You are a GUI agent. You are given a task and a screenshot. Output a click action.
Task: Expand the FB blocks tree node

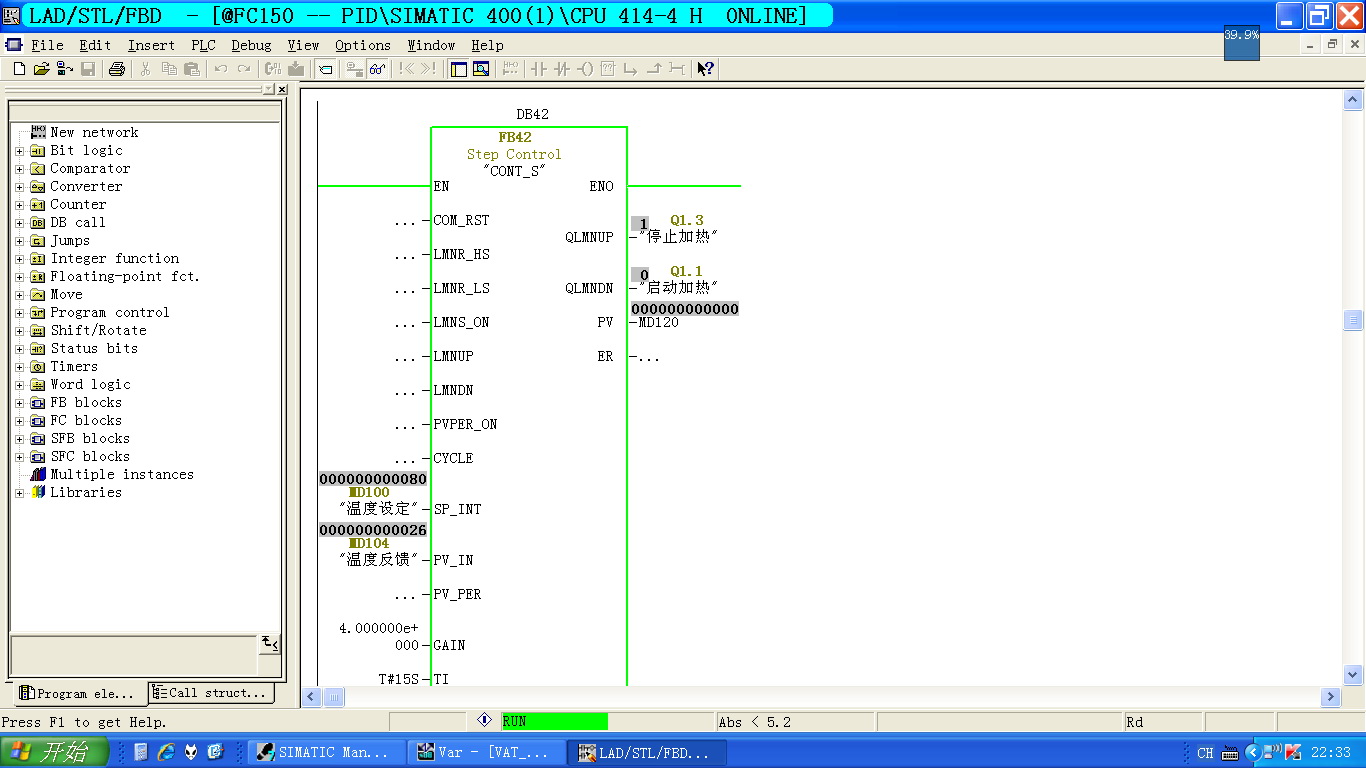[19, 403]
